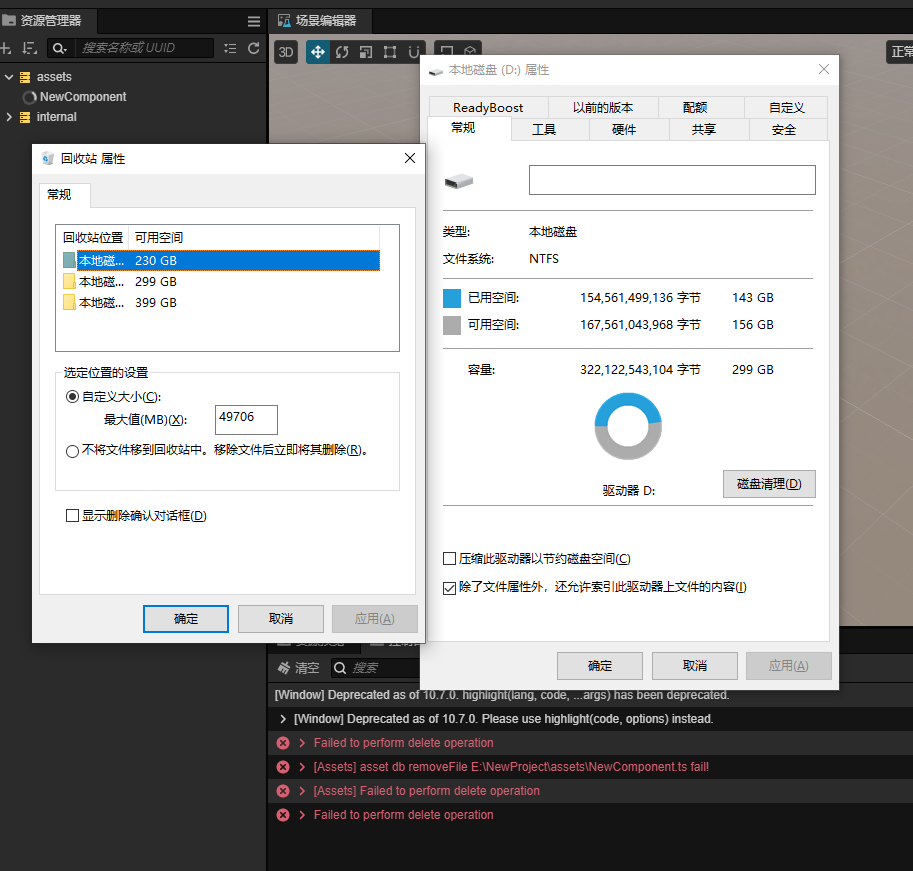Viewport: 913px width, 871px height.
Task: Cancel the Recycle Bin properties dialog
Action: click(x=281, y=619)
